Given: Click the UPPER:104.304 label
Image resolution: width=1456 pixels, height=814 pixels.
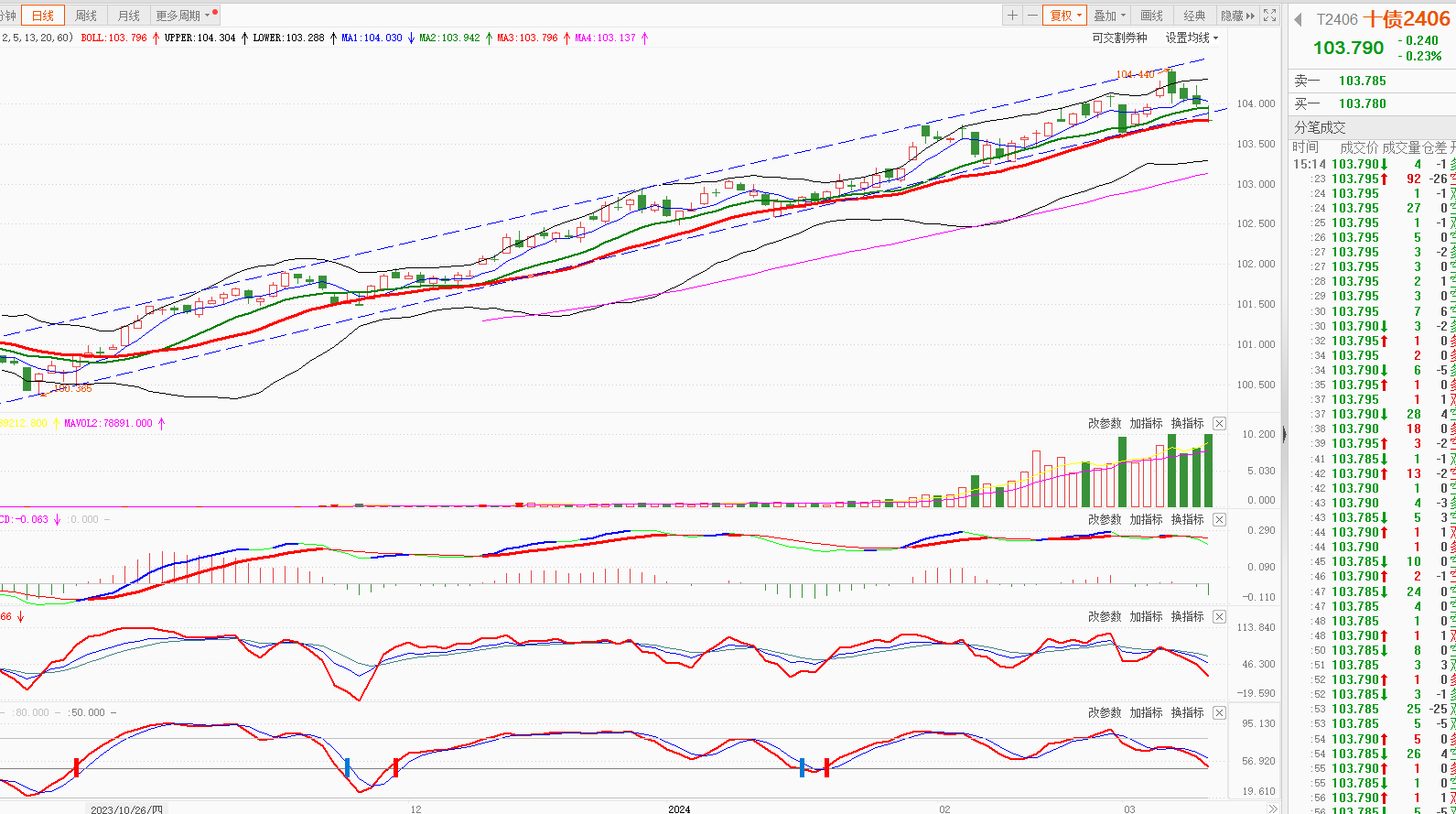Looking at the screenshot, I should [200, 38].
